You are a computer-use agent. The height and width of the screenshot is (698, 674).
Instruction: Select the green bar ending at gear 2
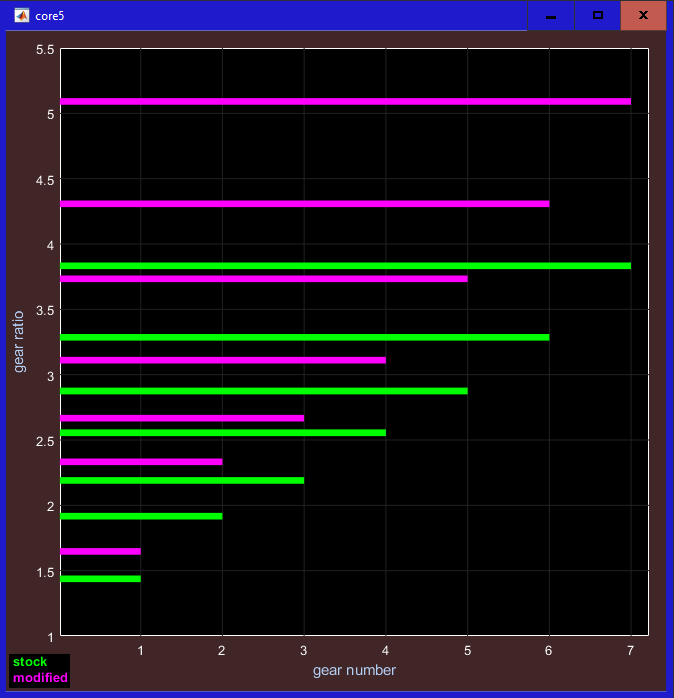tap(141, 516)
